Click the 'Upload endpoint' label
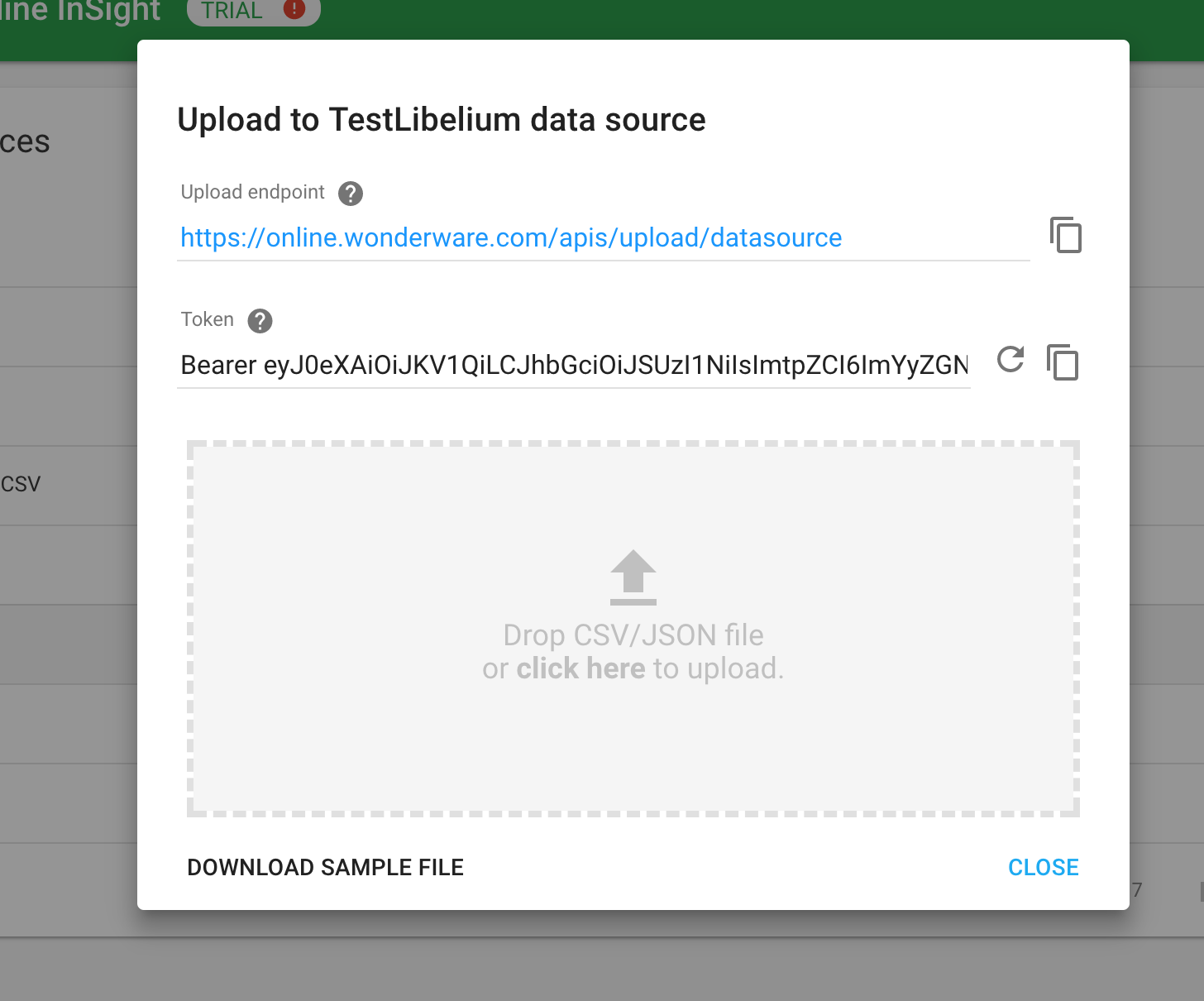The width and height of the screenshot is (1204, 1001). [x=253, y=192]
